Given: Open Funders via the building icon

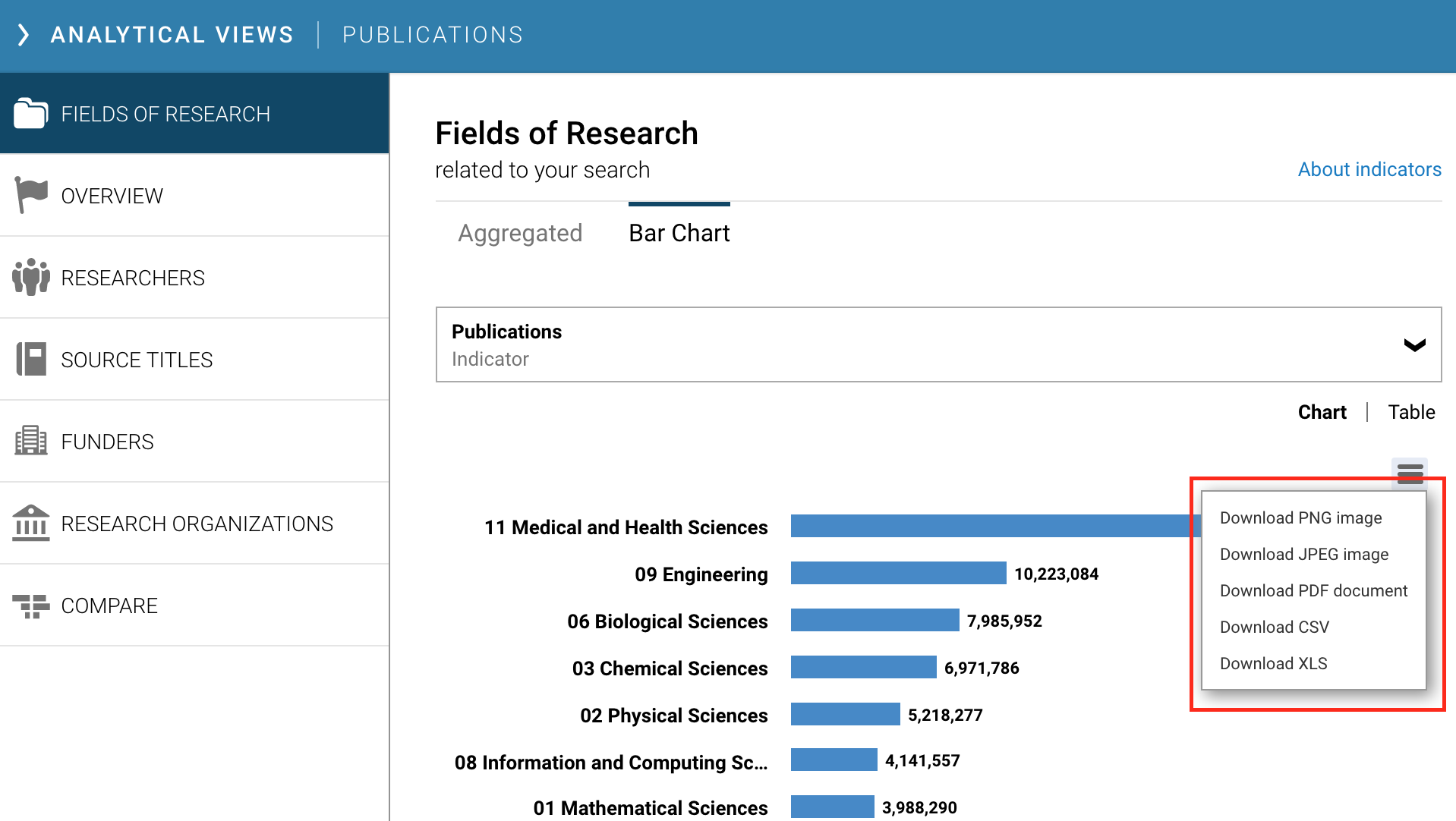Looking at the screenshot, I should (30, 442).
